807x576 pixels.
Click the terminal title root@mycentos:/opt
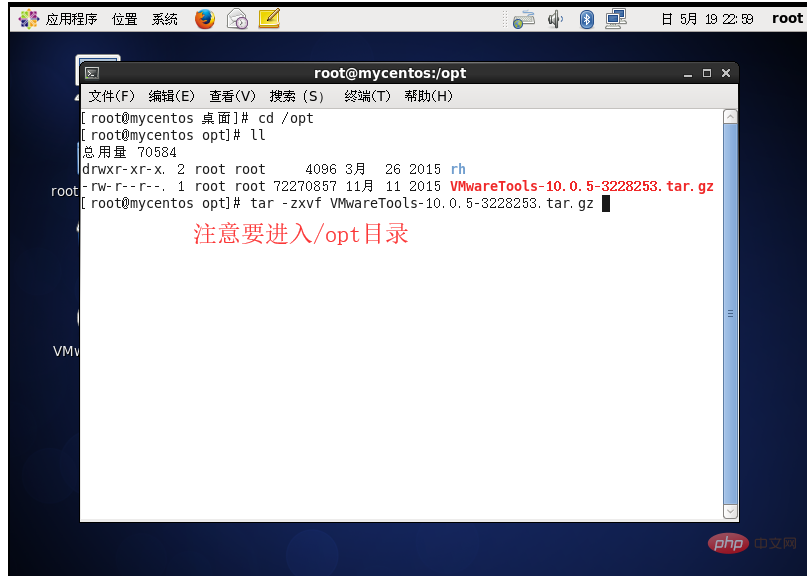[x=390, y=73]
